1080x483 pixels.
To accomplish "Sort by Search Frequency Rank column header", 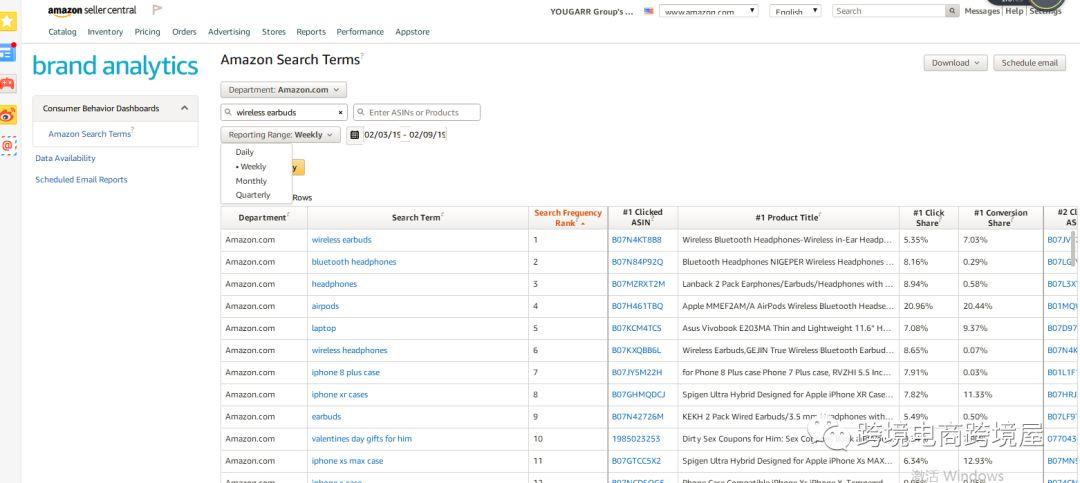I will pos(568,218).
